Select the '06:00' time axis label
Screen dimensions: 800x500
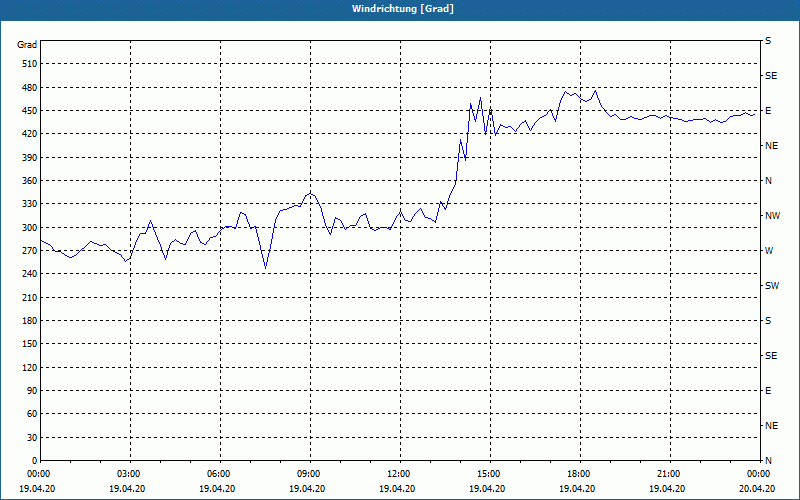(x=220, y=473)
